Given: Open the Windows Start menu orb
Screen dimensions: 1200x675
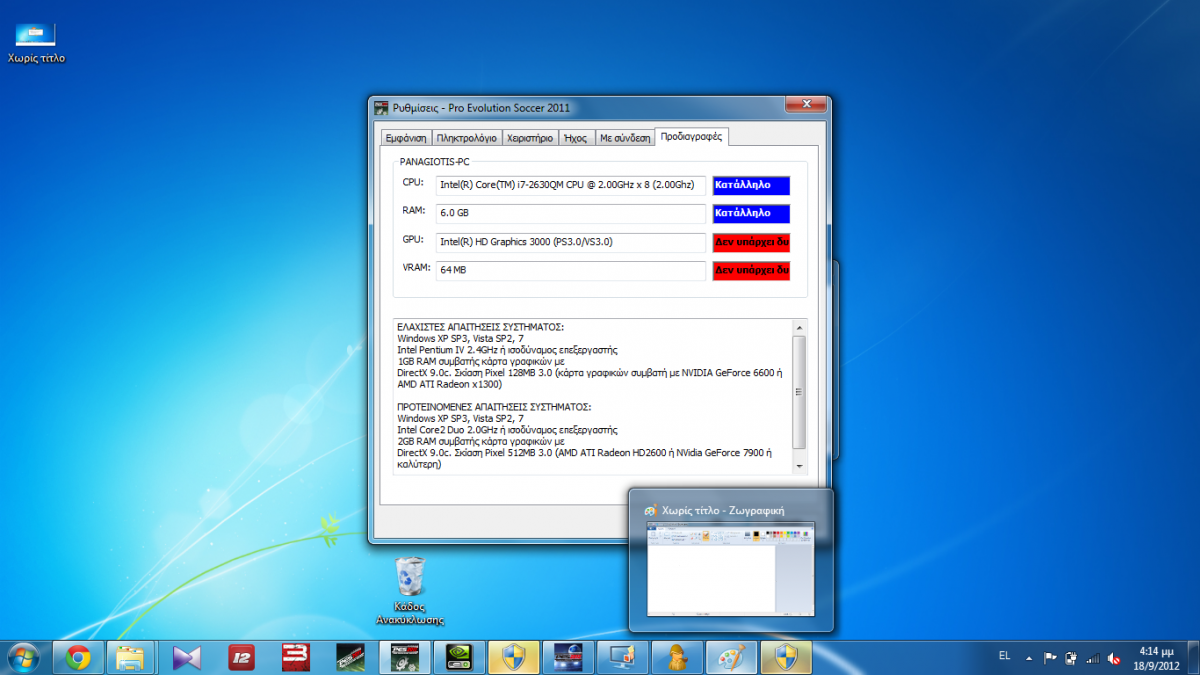Looking at the screenshot, I should point(22,657).
